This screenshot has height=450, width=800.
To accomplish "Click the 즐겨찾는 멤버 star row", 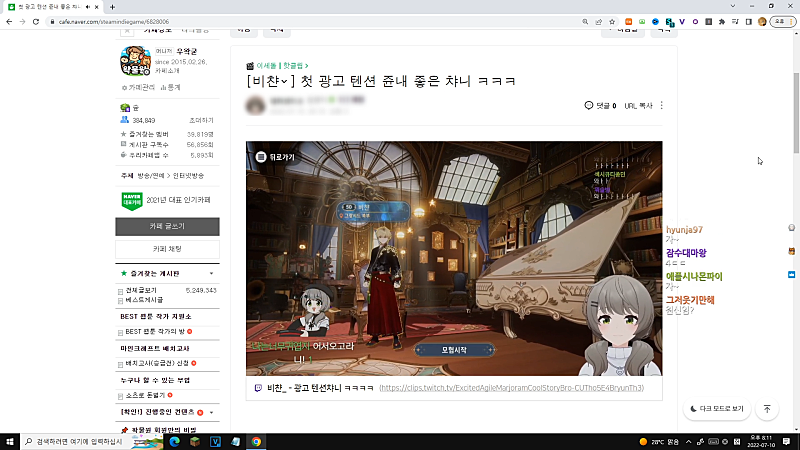I will coord(167,134).
